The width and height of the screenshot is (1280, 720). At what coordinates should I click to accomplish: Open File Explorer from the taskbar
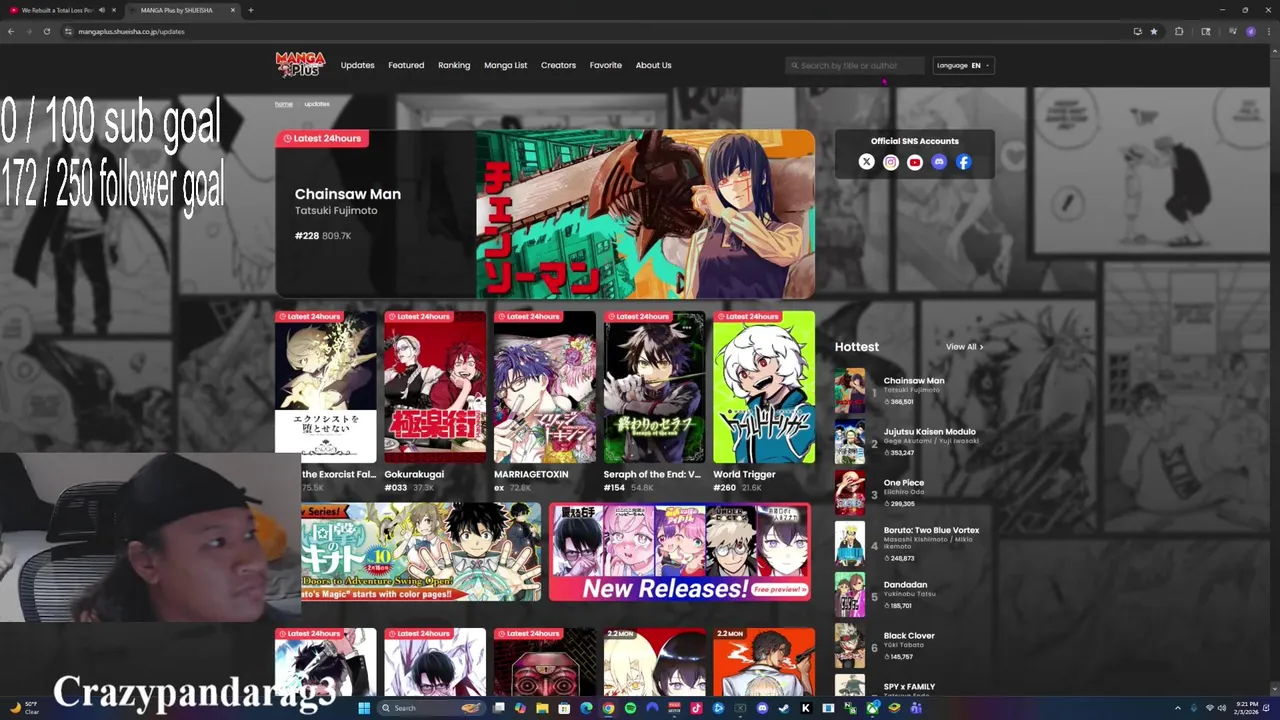[542, 708]
